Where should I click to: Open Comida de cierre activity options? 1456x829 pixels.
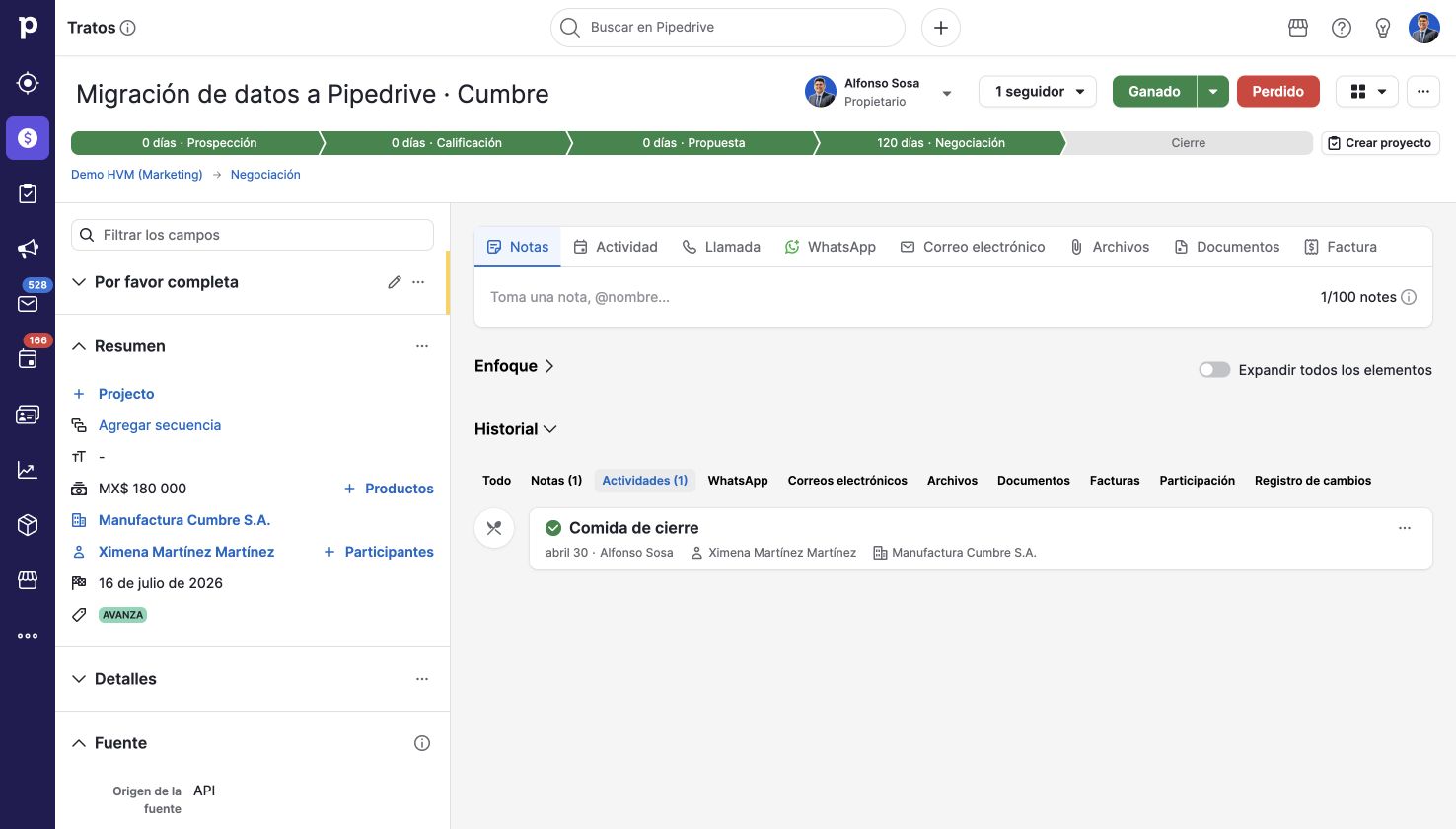click(1405, 528)
